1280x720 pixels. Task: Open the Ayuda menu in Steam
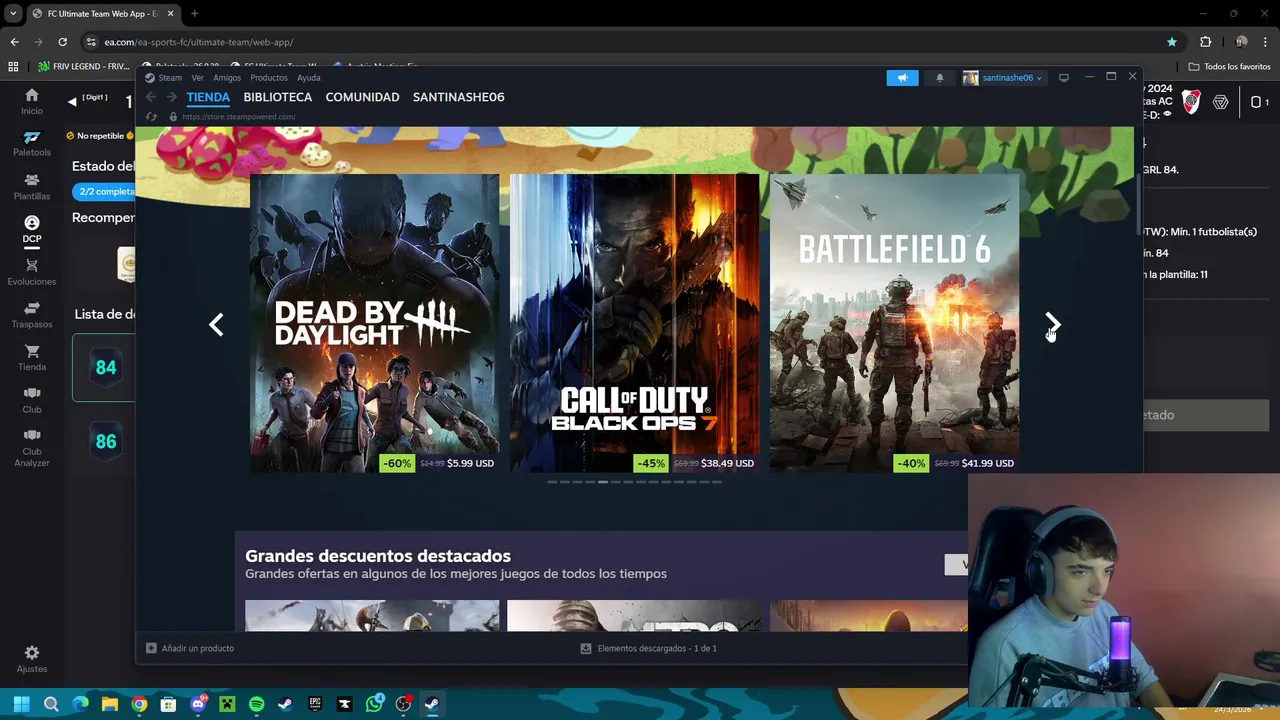[309, 78]
